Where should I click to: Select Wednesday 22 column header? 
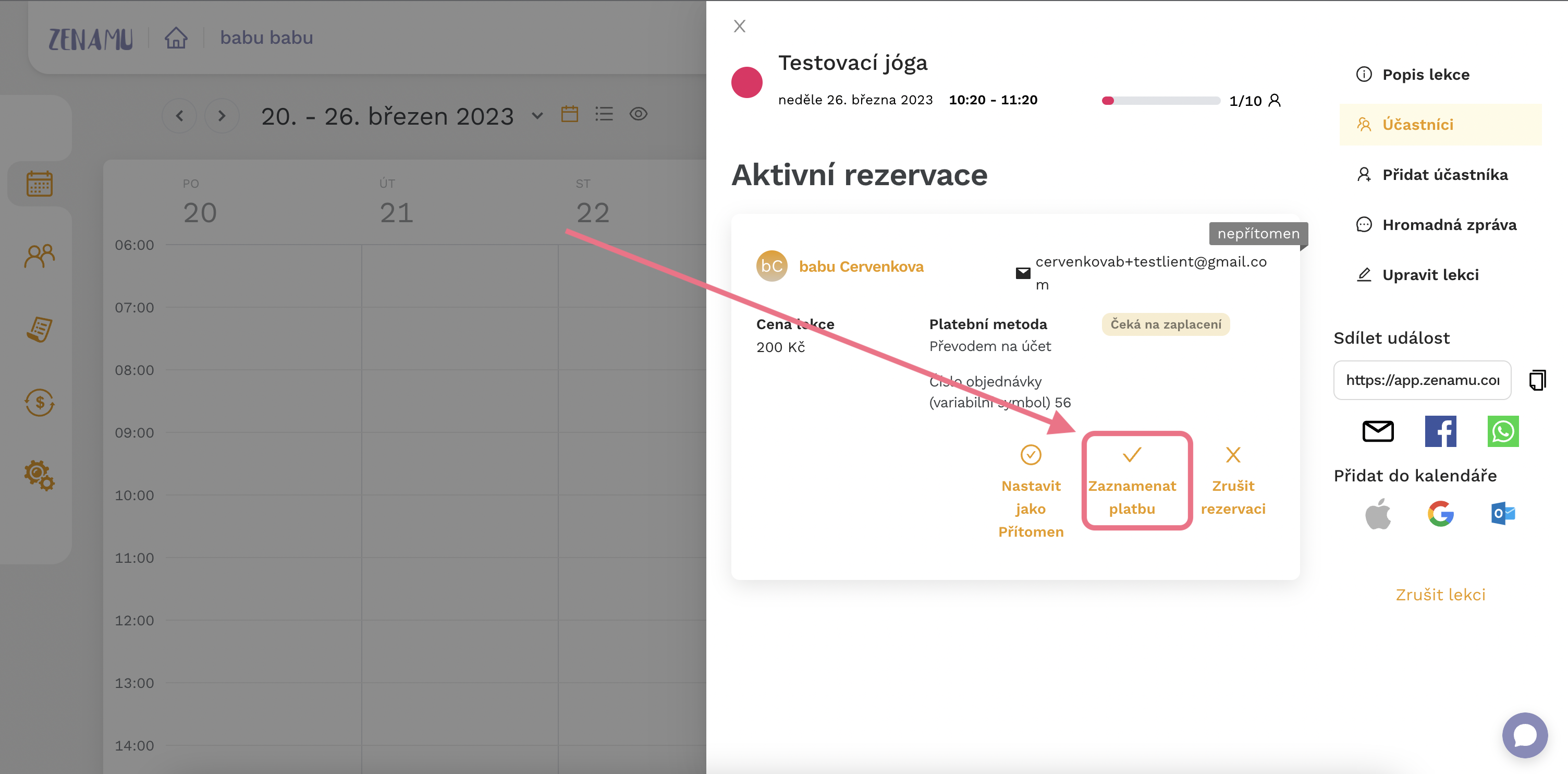pyautogui.click(x=592, y=203)
